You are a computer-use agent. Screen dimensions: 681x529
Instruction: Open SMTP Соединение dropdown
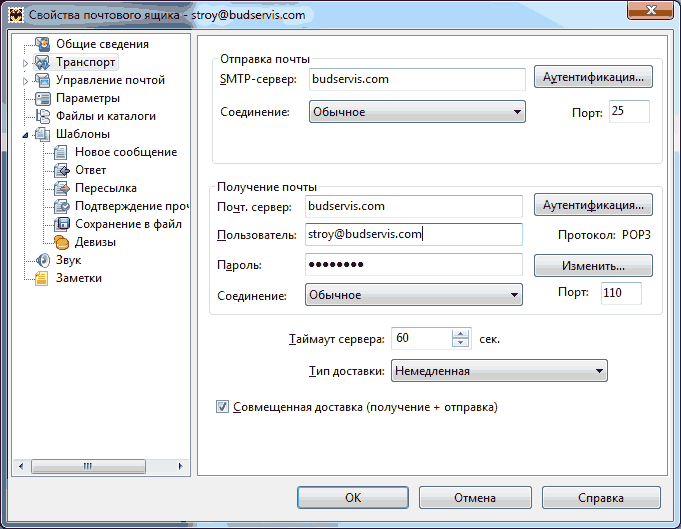pos(417,112)
